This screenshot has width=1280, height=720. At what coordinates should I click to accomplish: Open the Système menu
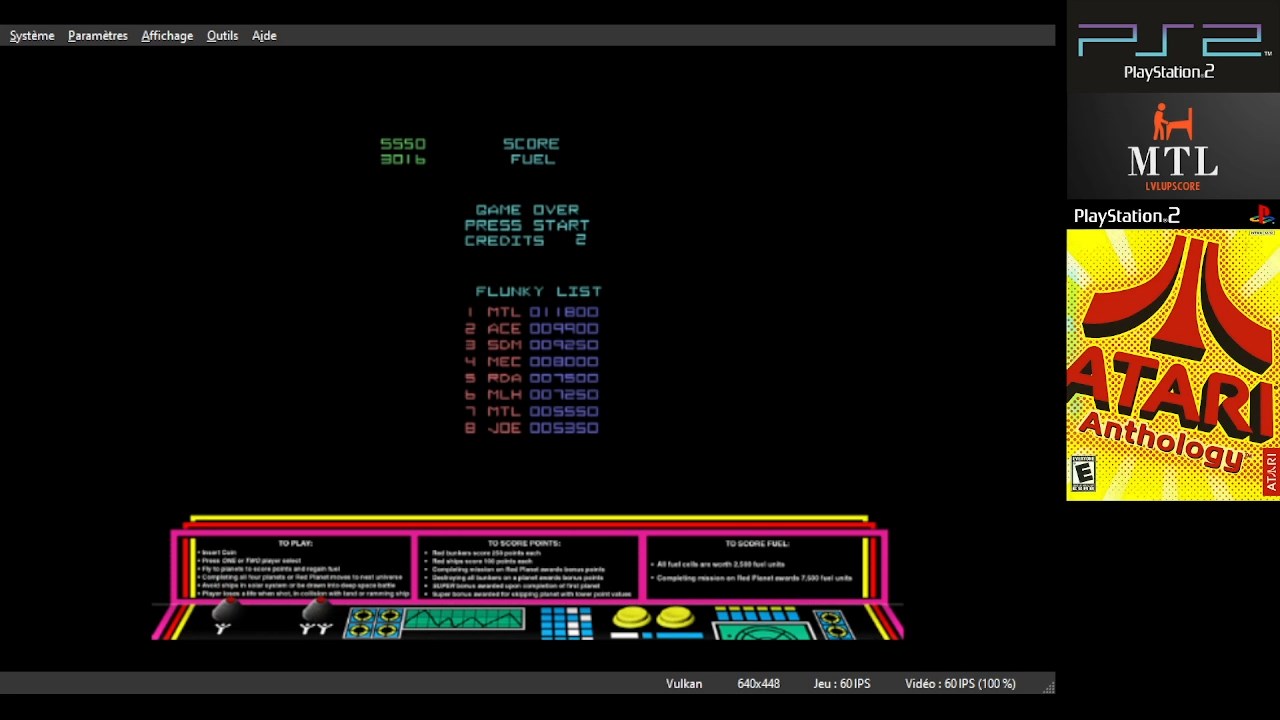pos(32,36)
